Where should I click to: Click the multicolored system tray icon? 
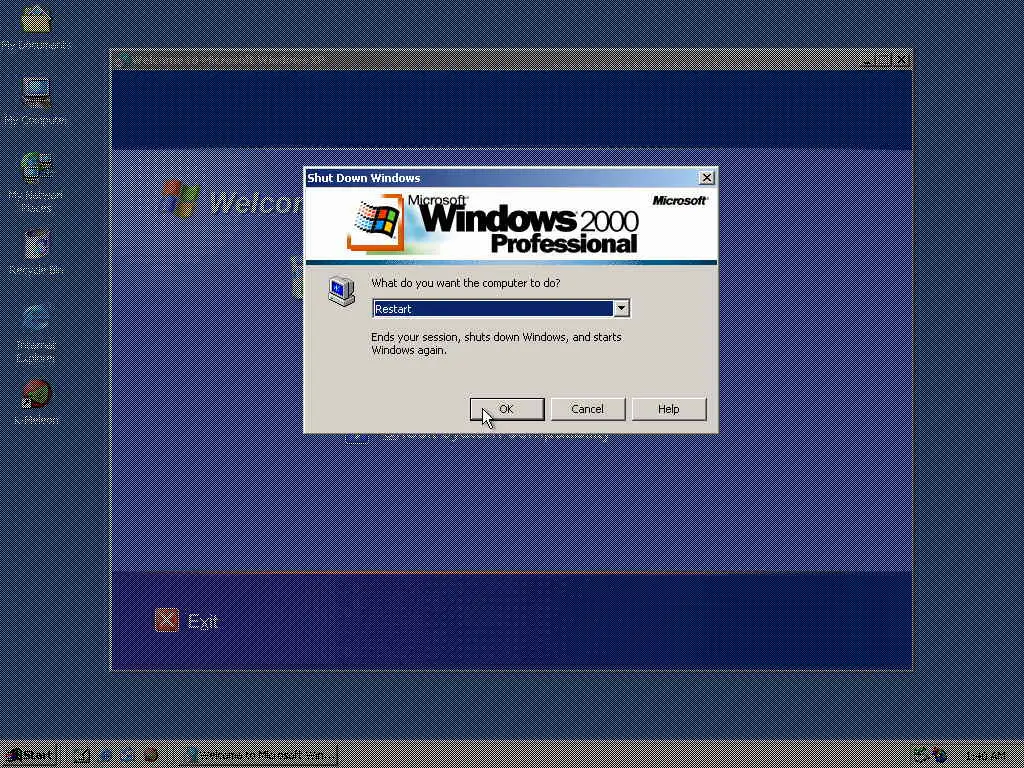[x=939, y=755]
